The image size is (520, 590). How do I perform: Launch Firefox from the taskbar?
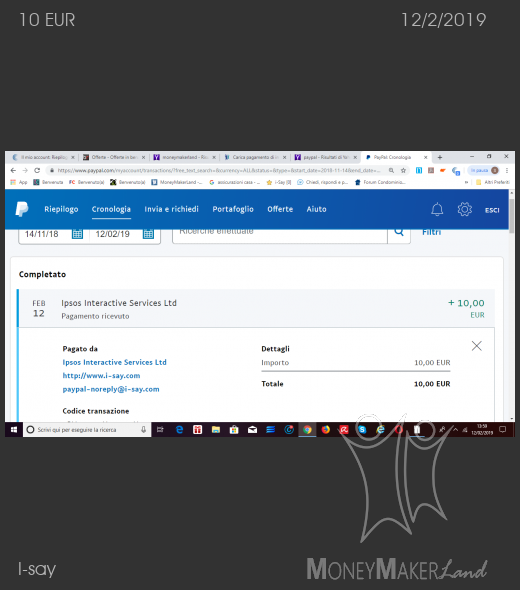tap(325, 429)
